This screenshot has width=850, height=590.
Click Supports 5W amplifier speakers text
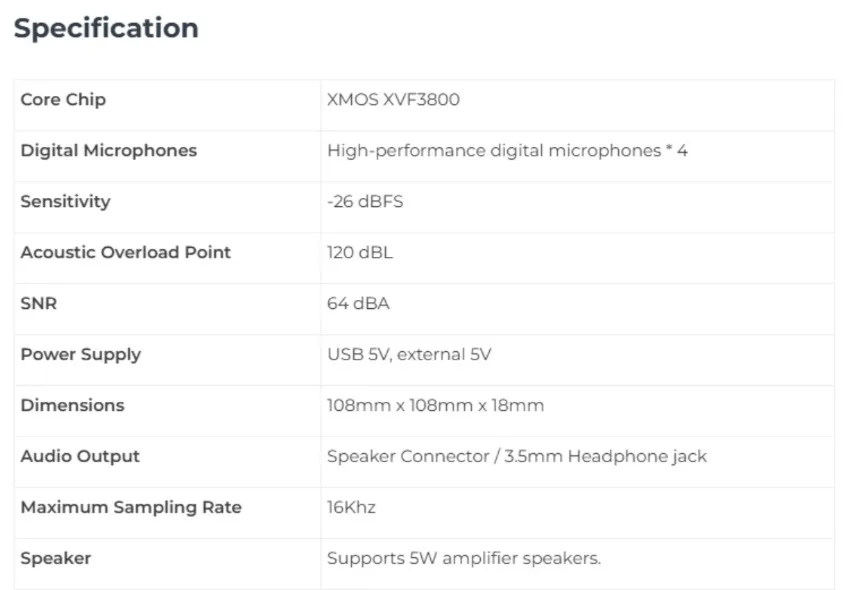tap(463, 559)
